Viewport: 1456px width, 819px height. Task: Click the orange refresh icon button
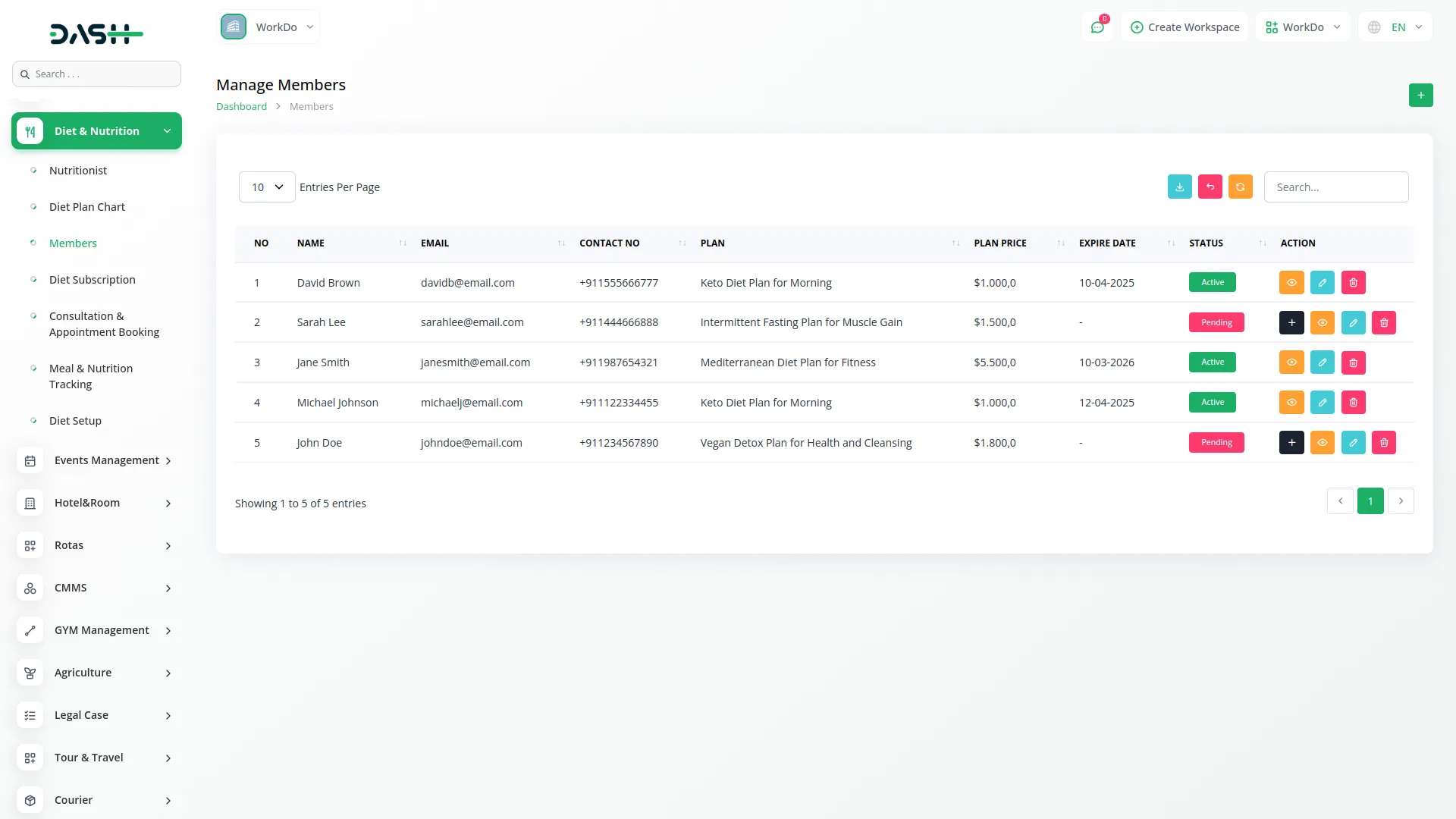click(1240, 187)
